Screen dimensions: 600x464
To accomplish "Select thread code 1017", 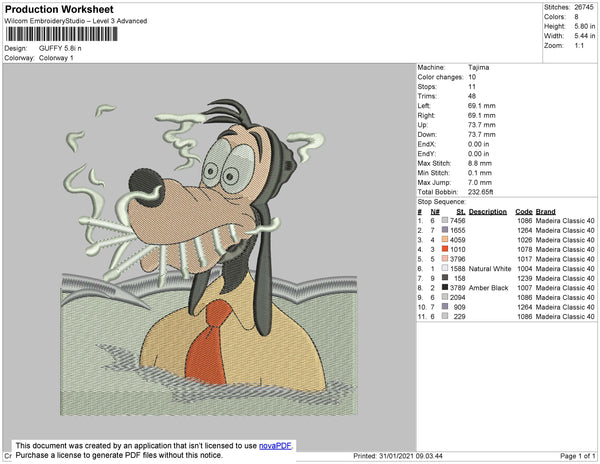I will point(525,259).
